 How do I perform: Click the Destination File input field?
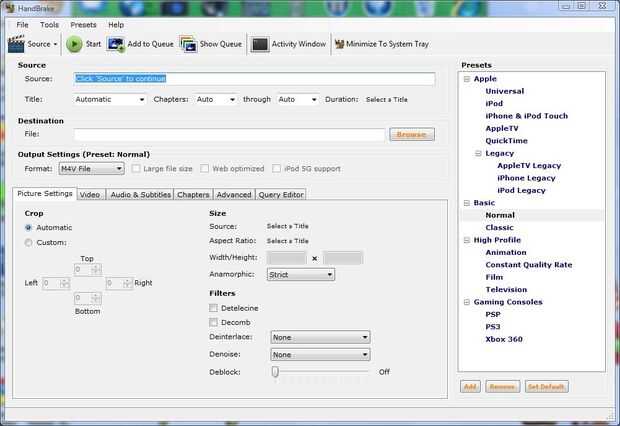click(x=229, y=134)
